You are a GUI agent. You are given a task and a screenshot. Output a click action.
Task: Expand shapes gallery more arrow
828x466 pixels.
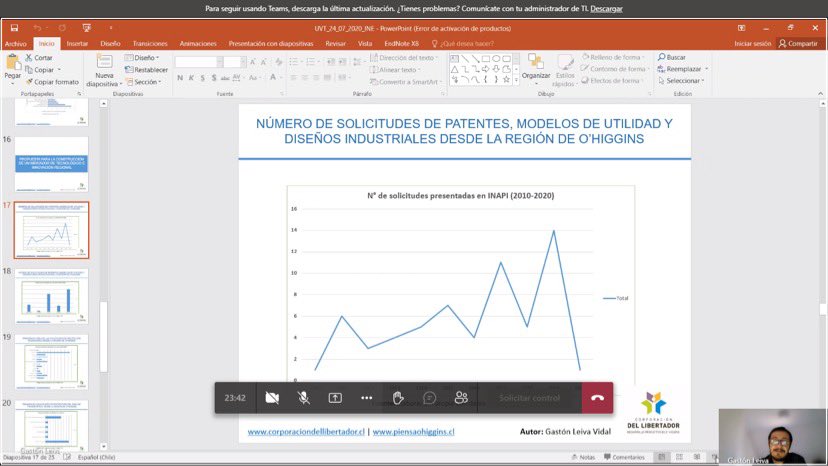(x=516, y=79)
